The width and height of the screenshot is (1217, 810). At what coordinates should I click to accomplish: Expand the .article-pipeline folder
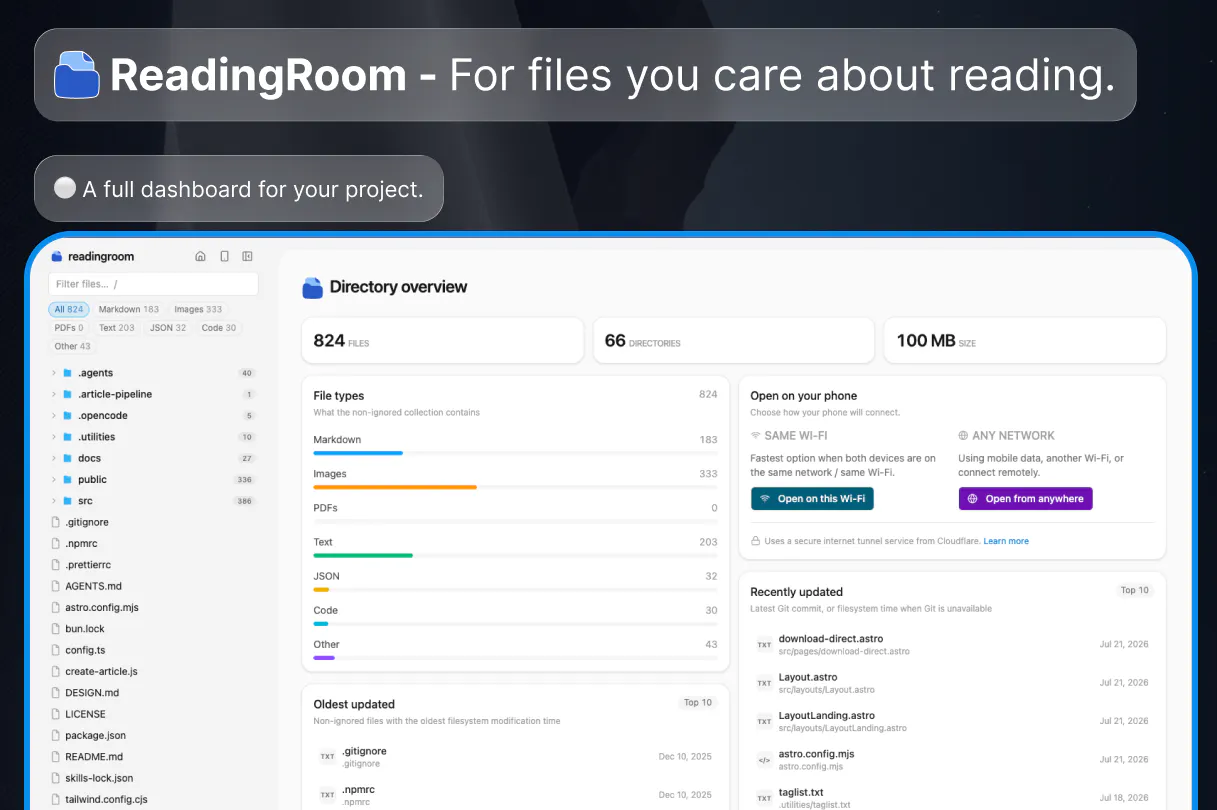tap(54, 394)
